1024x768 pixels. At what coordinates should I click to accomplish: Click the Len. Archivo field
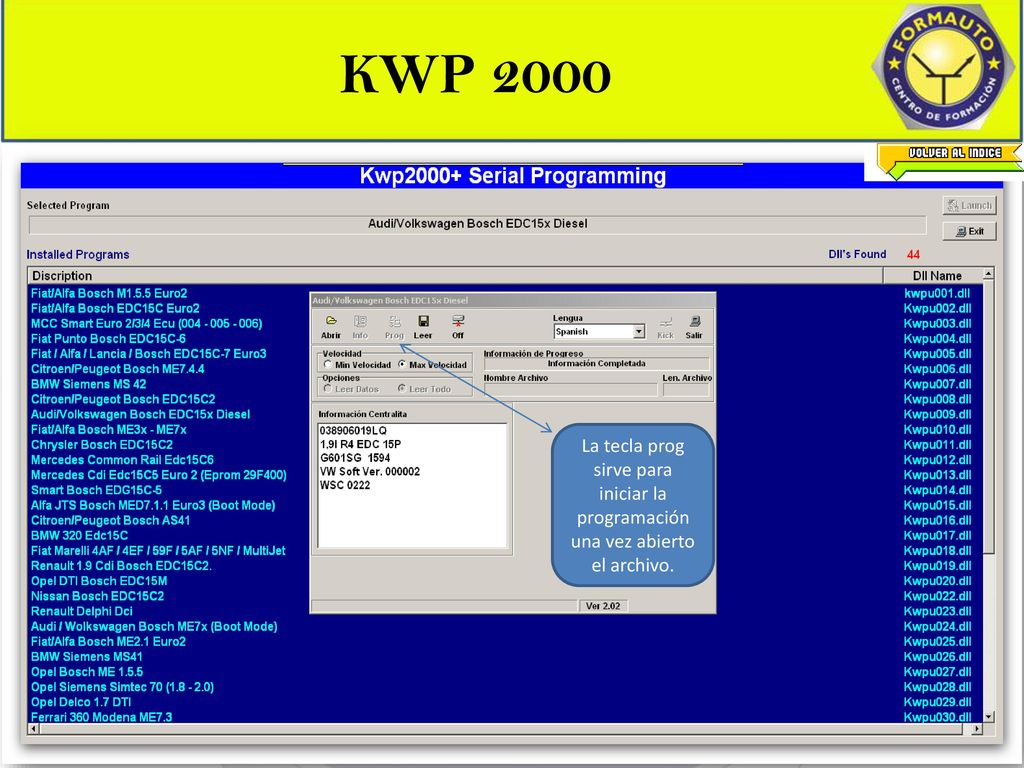pyautogui.click(x=686, y=390)
